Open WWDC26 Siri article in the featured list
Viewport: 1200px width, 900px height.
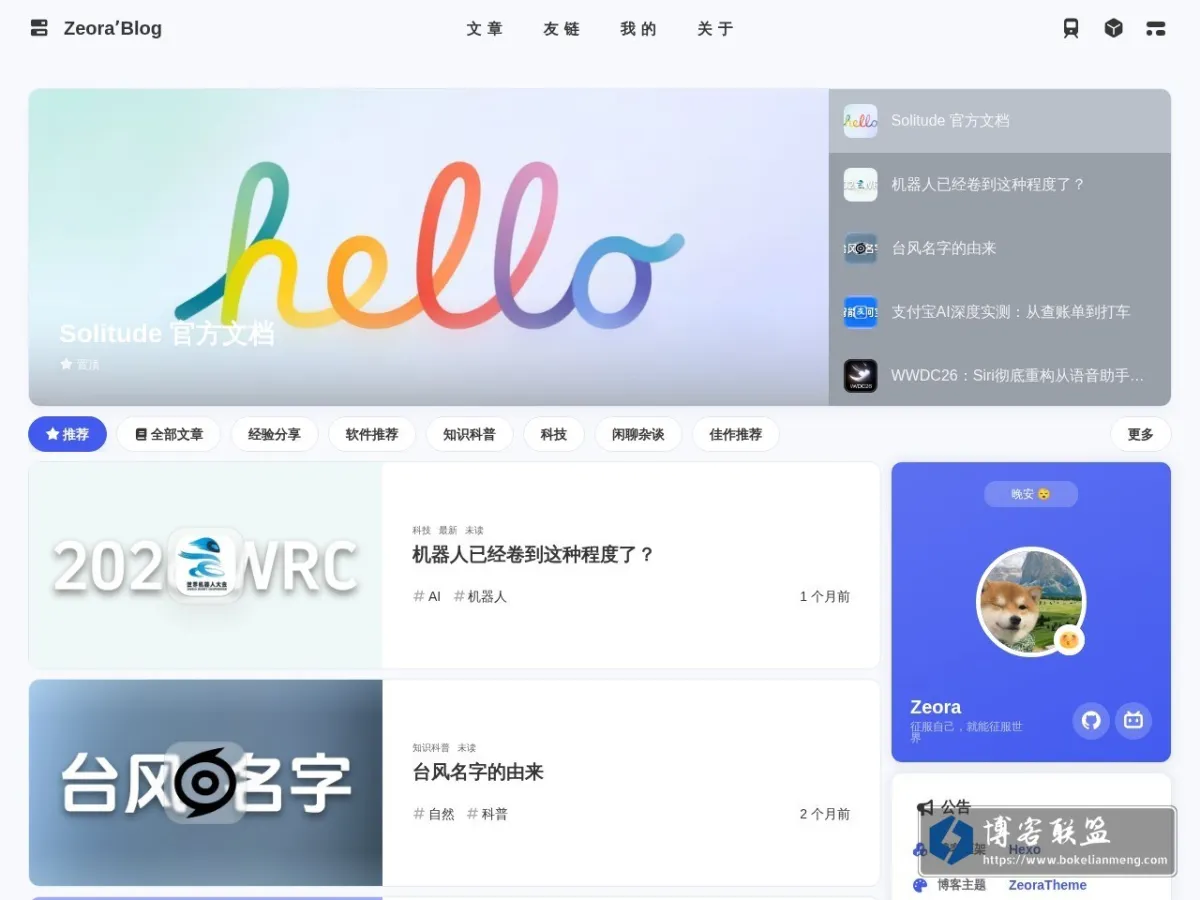coord(1000,376)
